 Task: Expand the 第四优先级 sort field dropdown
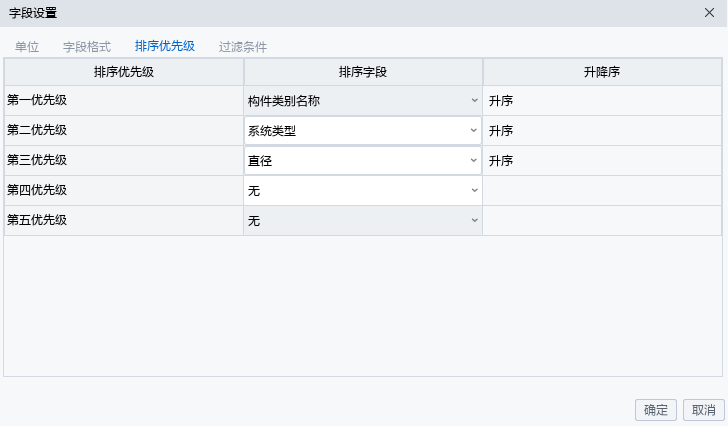pyautogui.click(x=363, y=190)
